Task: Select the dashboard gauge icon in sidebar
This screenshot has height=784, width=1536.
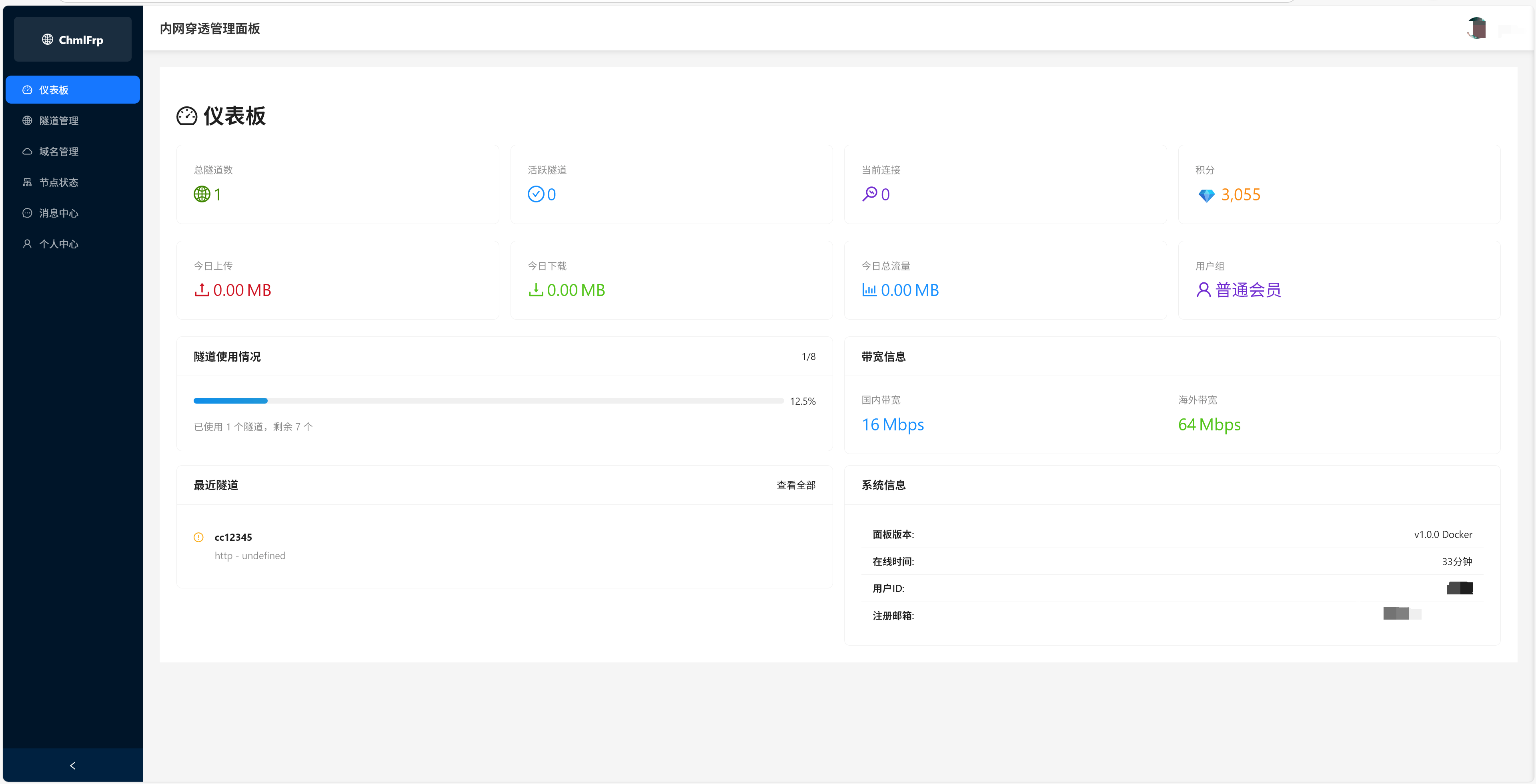Action: (28, 90)
